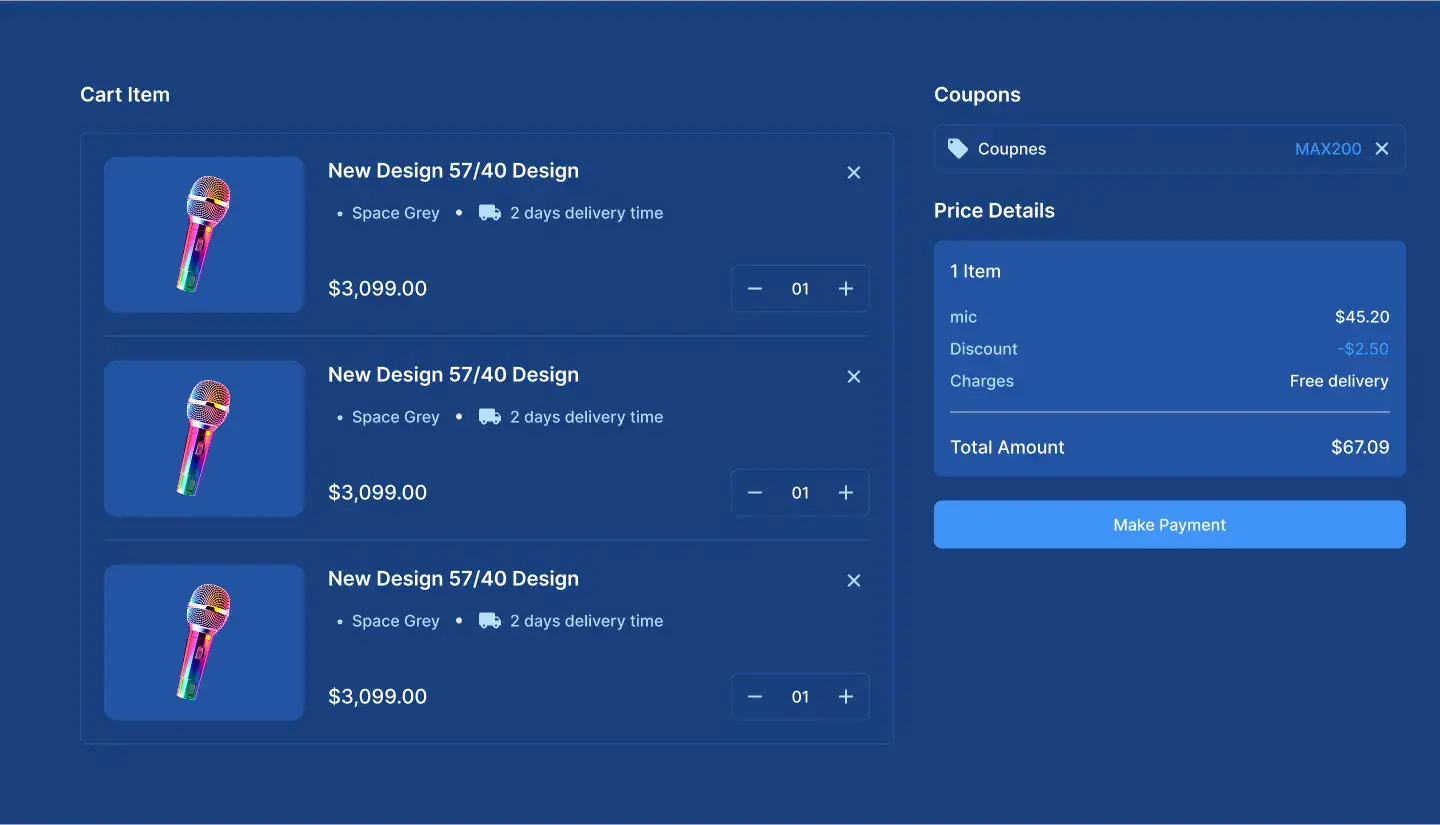Click the 'Free delivery' charges value
Image resolution: width=1440 pixels, height=825 pixels.
pos(1339,381)
